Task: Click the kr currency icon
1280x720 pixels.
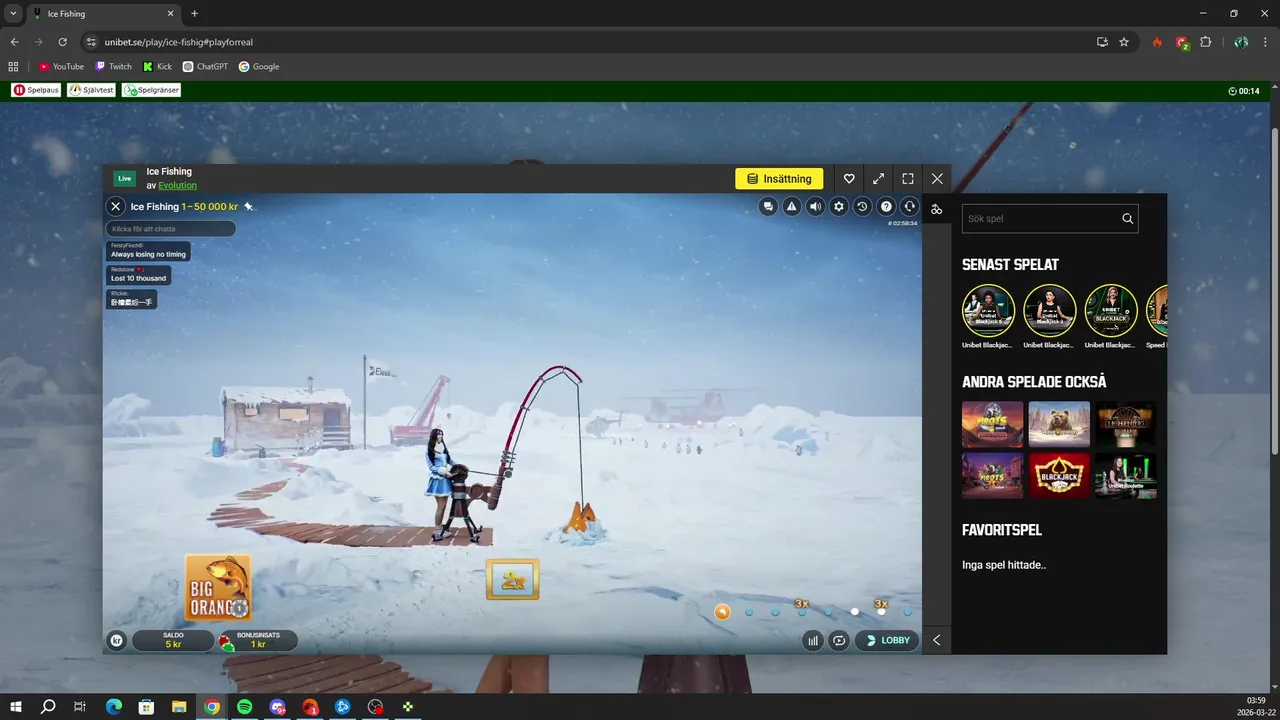Action: click(117, 640)
